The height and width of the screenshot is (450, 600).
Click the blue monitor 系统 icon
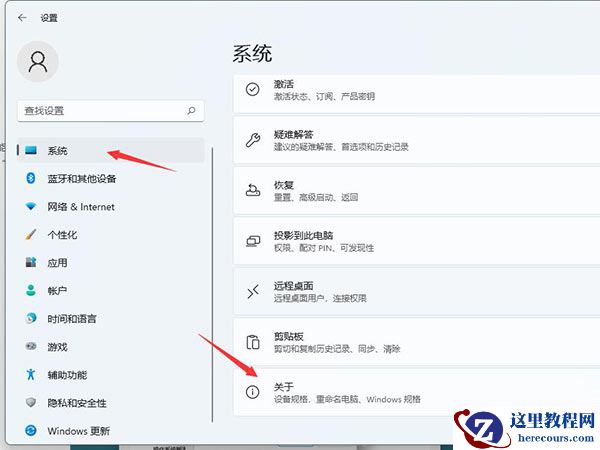pos(31,150)
